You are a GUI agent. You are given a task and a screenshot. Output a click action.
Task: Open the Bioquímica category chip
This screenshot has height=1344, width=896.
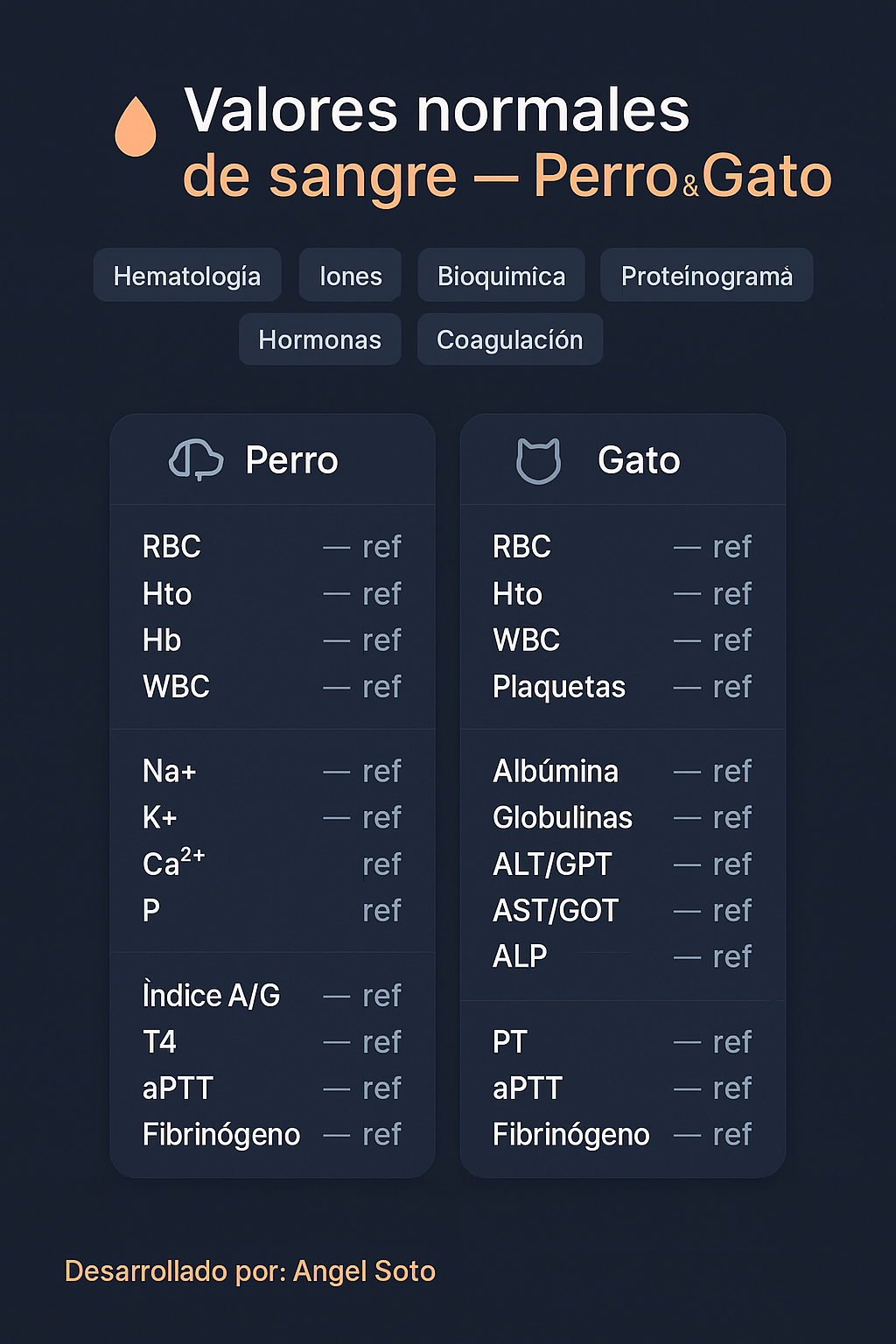point(501,276)
